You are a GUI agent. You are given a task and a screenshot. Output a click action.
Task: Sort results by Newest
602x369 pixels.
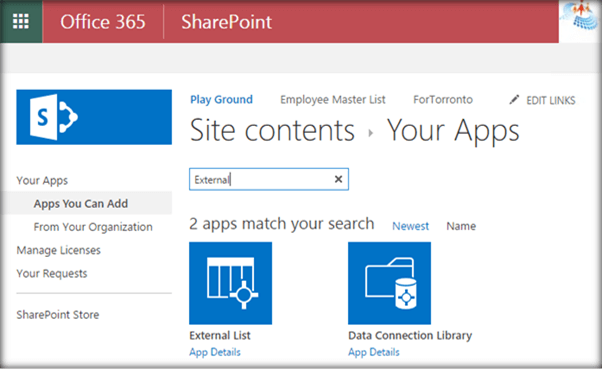tap(410, 226)
